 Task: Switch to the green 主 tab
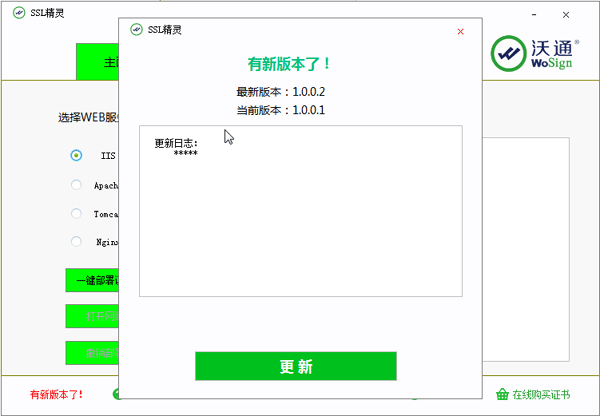point(97,62)
